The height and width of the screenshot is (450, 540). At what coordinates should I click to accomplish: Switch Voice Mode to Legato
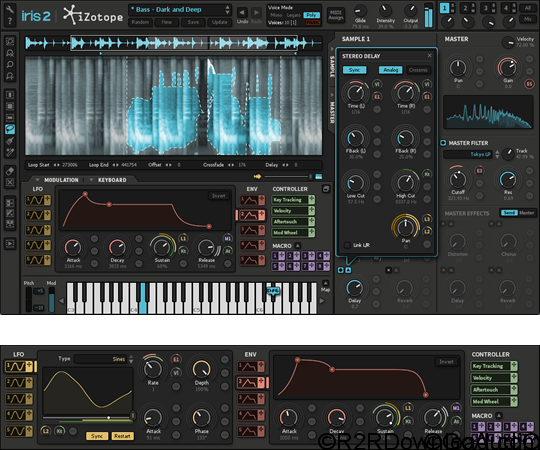(x=294, y=15)
